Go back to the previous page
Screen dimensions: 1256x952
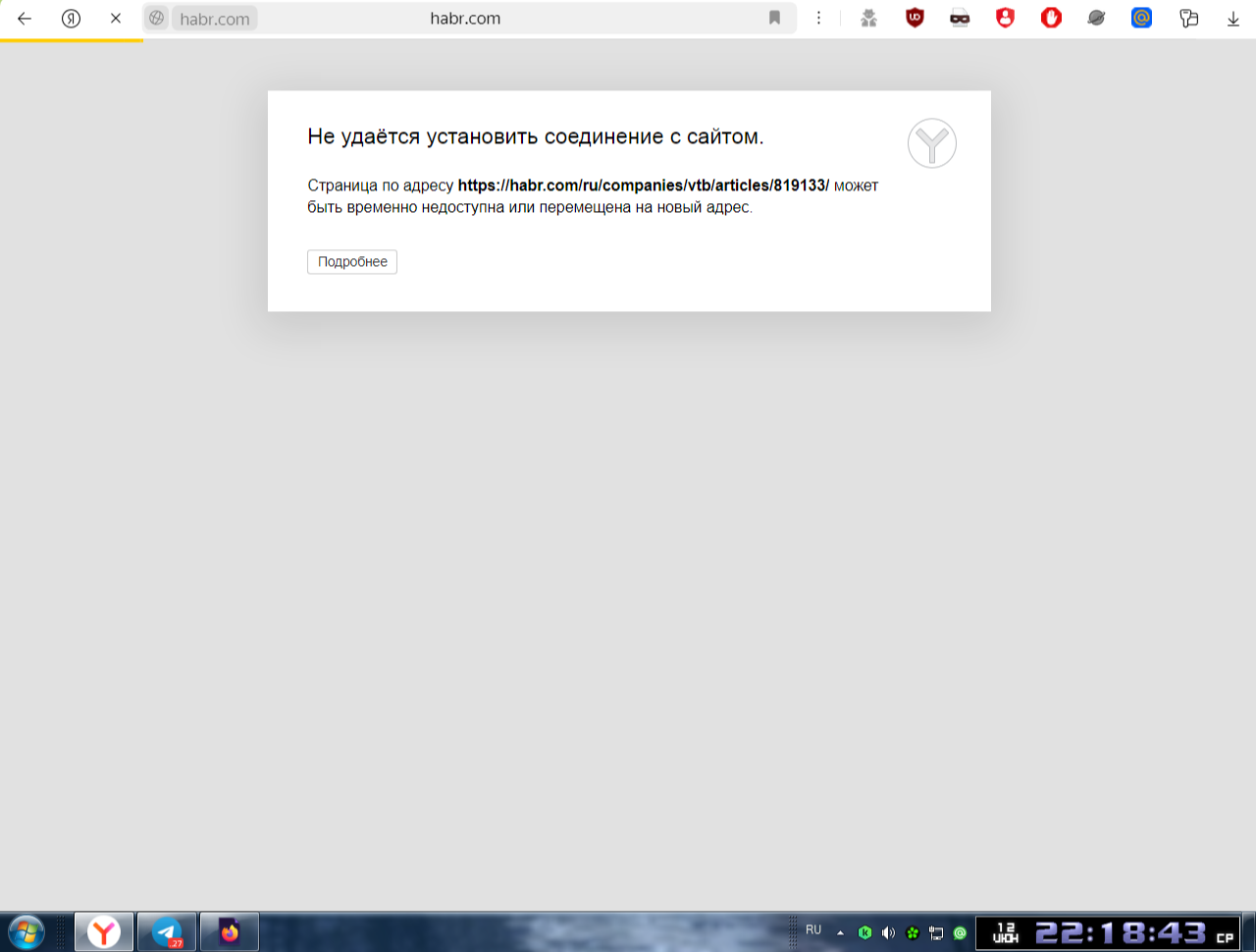tap(25, 18)
